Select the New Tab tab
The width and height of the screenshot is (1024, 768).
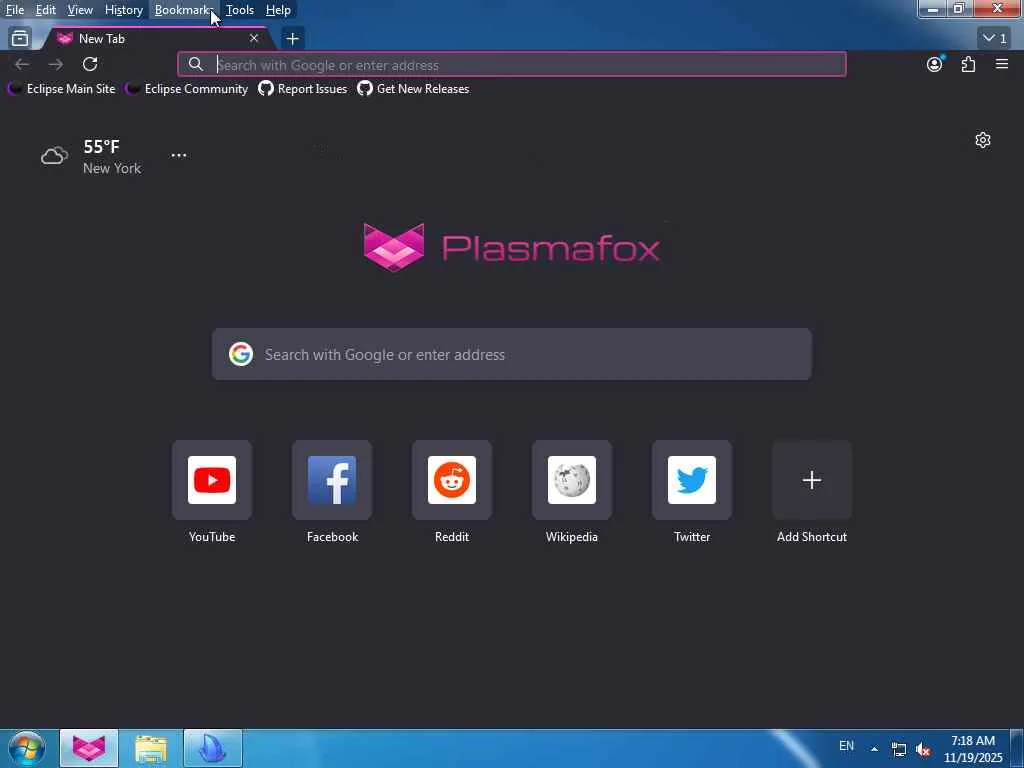(157, 39)
